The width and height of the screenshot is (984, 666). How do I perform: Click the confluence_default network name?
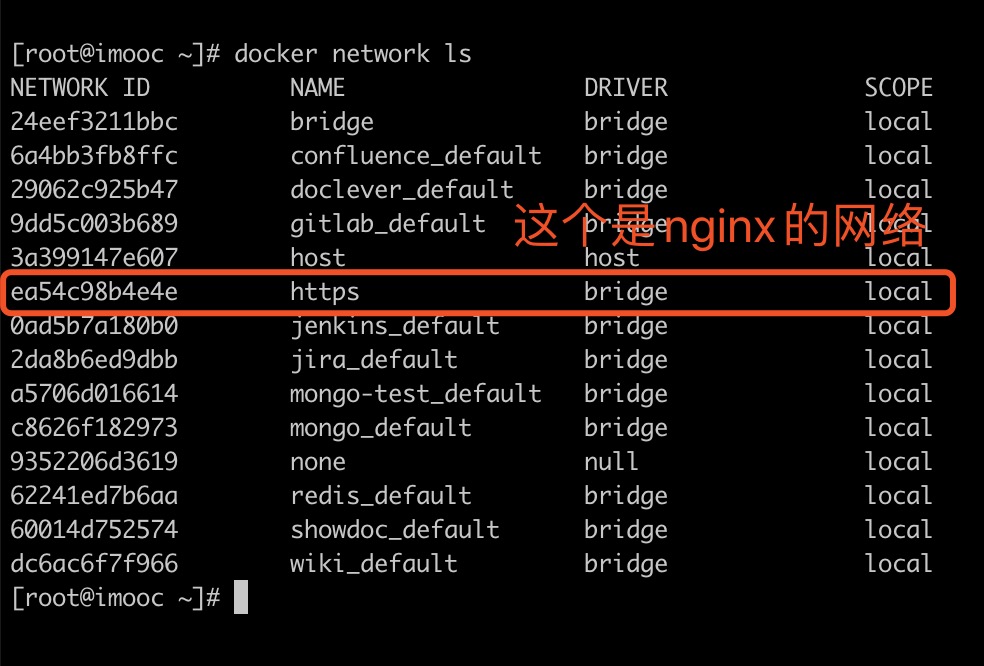click(415, 156)
